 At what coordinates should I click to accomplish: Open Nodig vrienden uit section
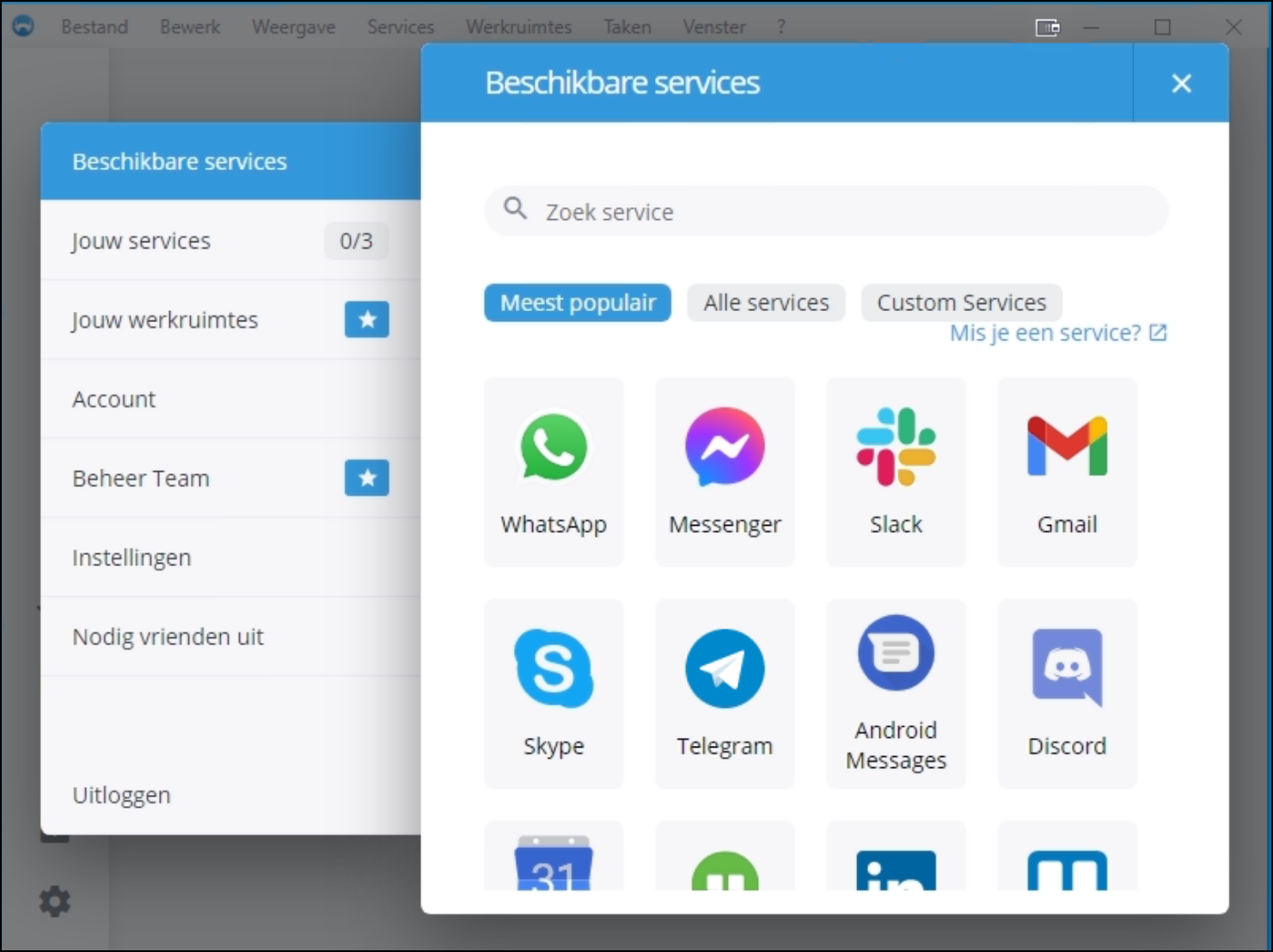pos(230,637)
